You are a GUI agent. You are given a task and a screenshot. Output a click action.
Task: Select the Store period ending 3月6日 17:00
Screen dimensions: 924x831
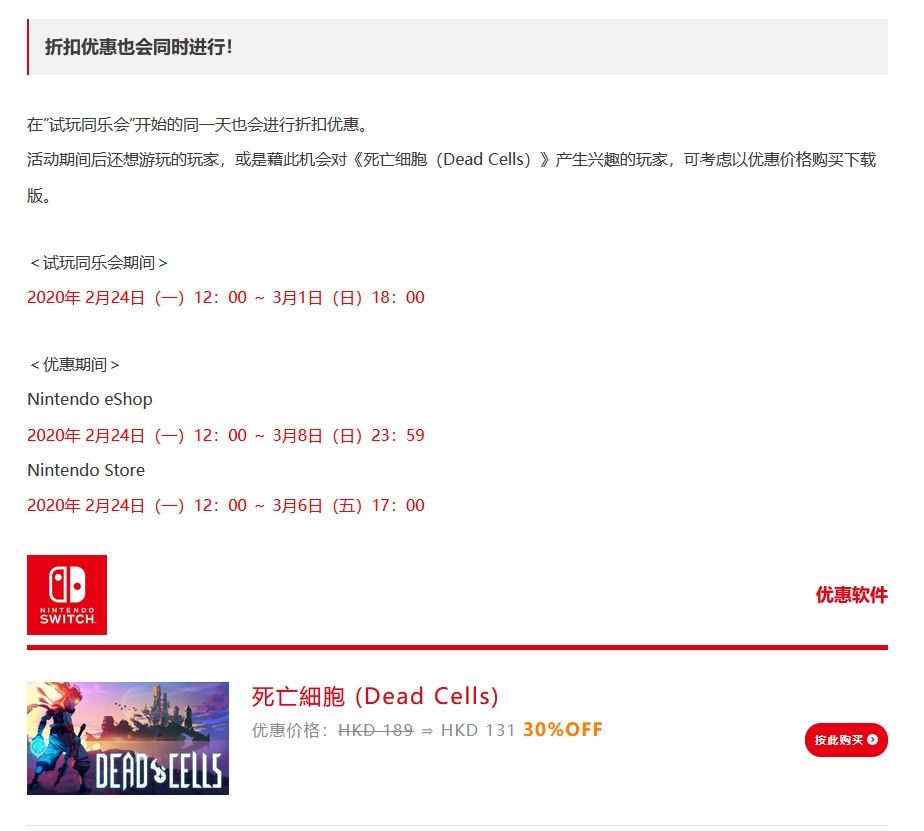pos(226,506)
